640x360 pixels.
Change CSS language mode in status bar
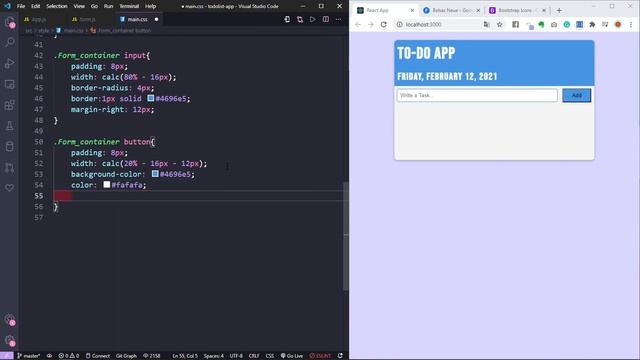pyautogui.click(x=270, y=356)
